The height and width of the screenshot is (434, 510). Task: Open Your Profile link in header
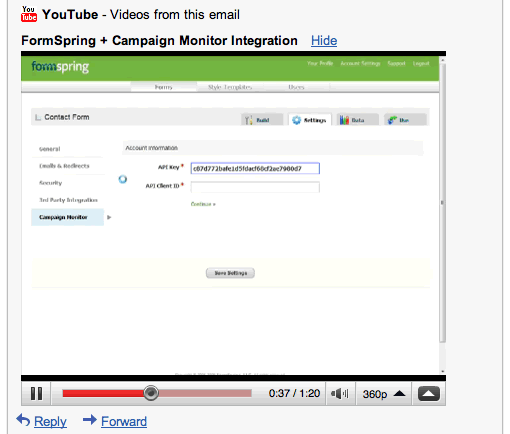point(320,63)
